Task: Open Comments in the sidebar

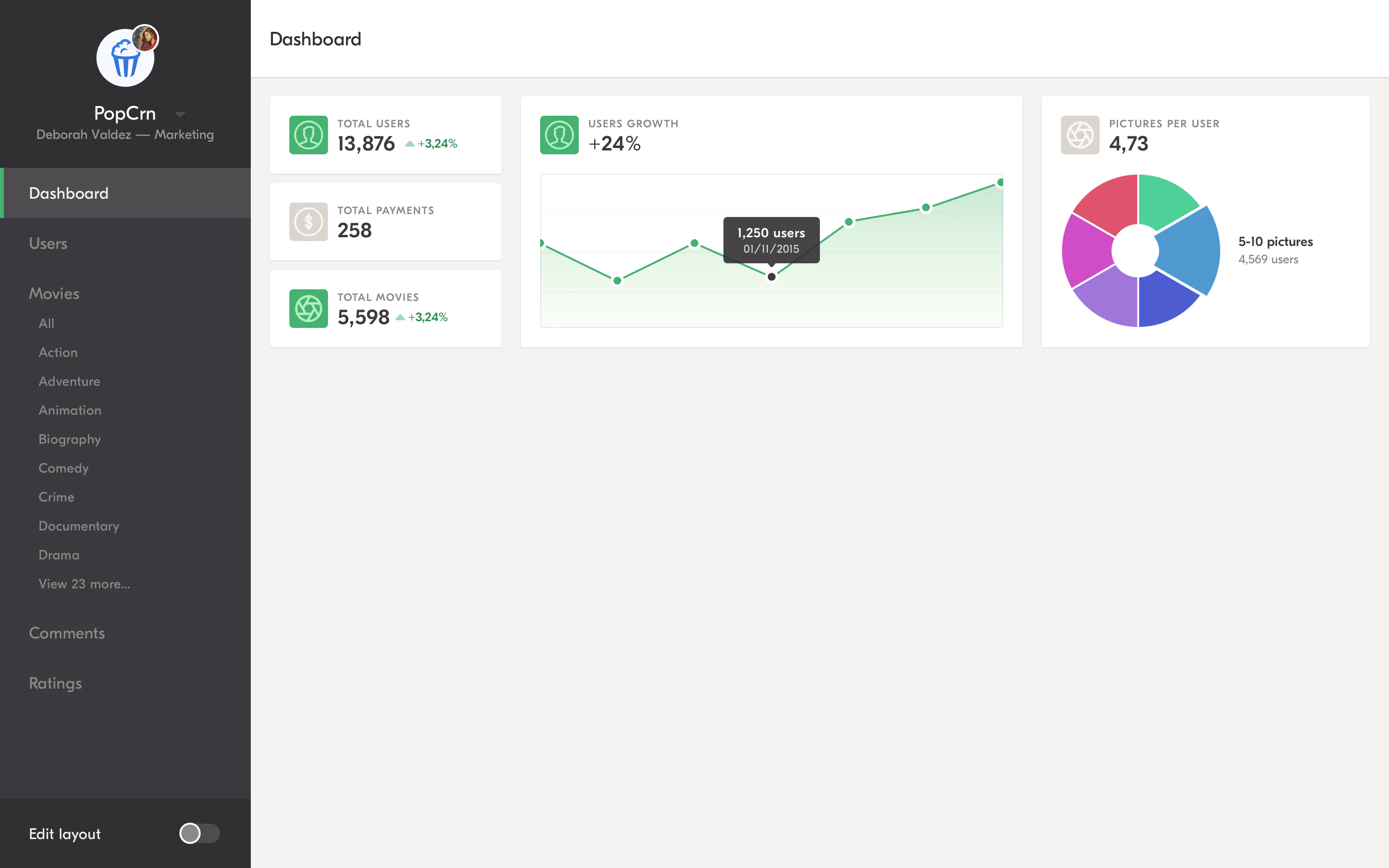Action: 67,633
